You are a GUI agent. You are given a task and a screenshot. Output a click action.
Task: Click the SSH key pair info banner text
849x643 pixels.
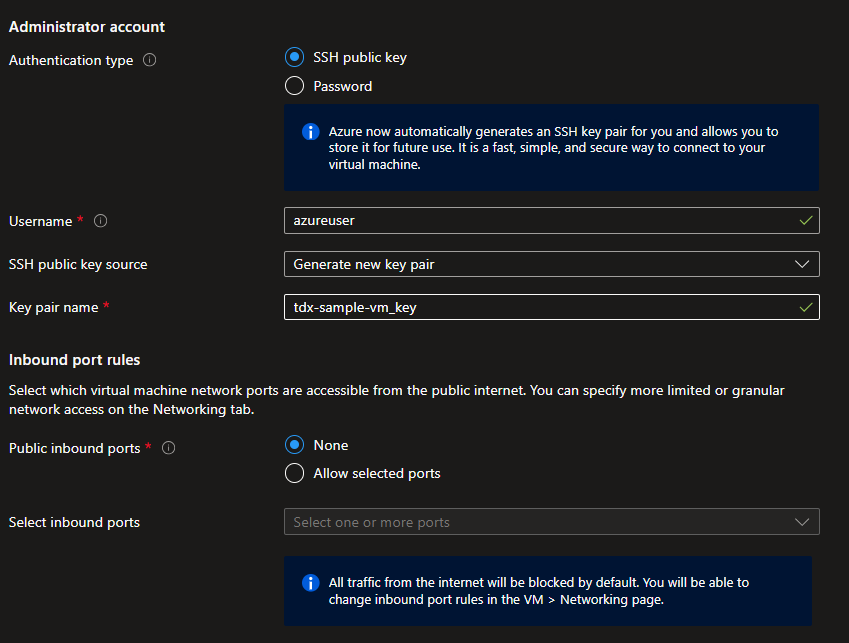click(x=553, y=148)
